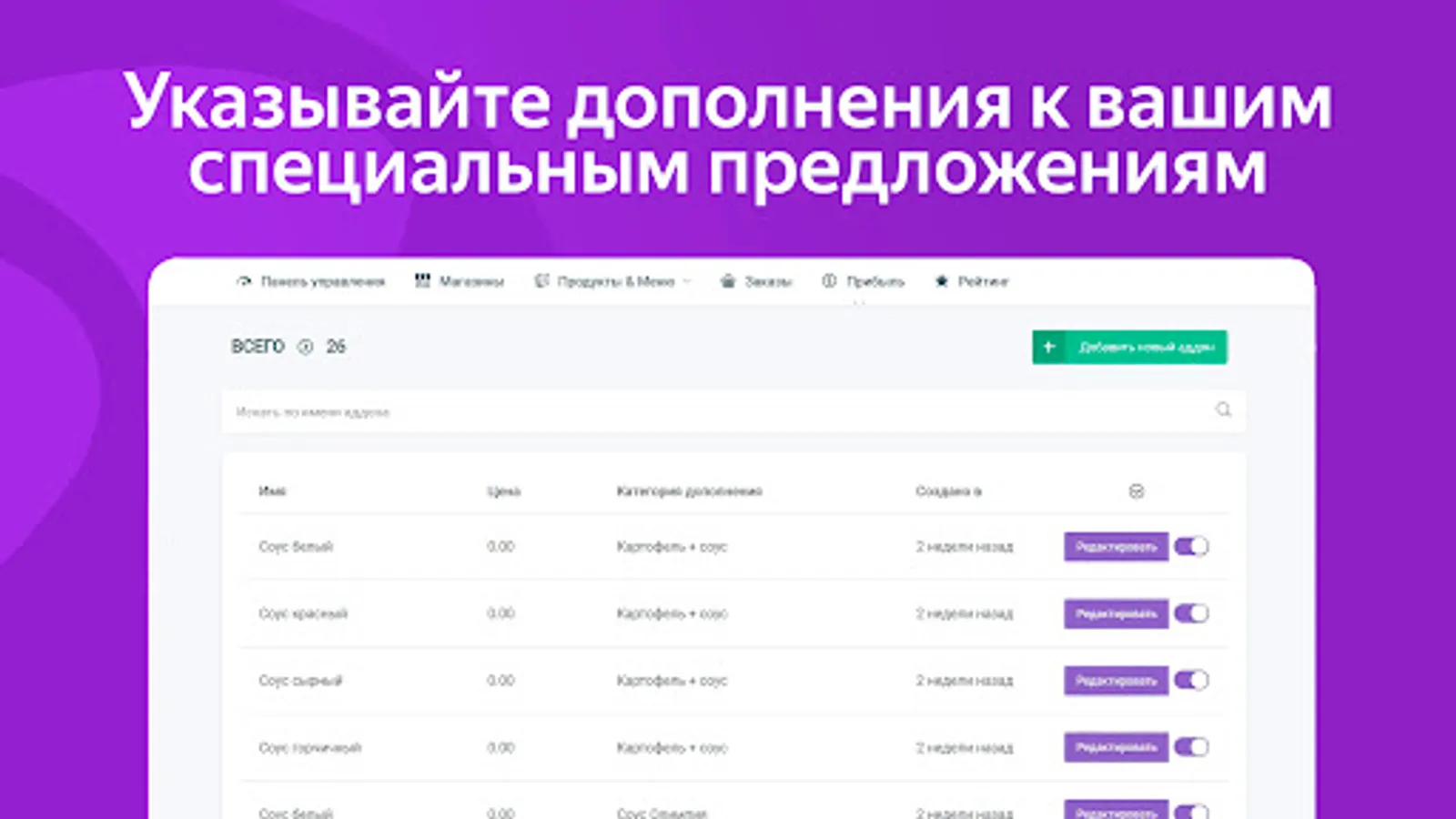Click the green Добавить новый аддон button
This screenshot has width=1456, height=819.
pos(1129,347)
